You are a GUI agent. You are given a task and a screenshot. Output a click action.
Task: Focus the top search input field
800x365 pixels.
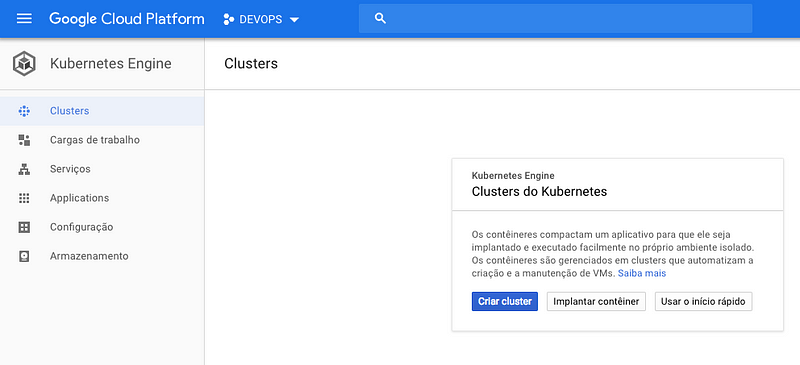[x=555, y=19]
